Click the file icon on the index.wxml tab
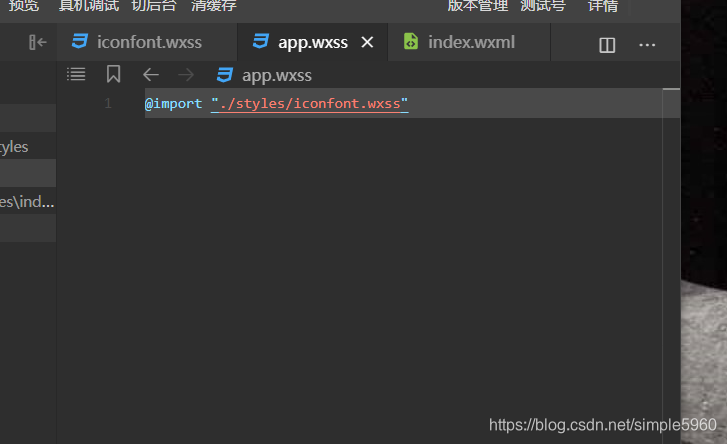The image size is (727, 444). (x=411, y=41)
